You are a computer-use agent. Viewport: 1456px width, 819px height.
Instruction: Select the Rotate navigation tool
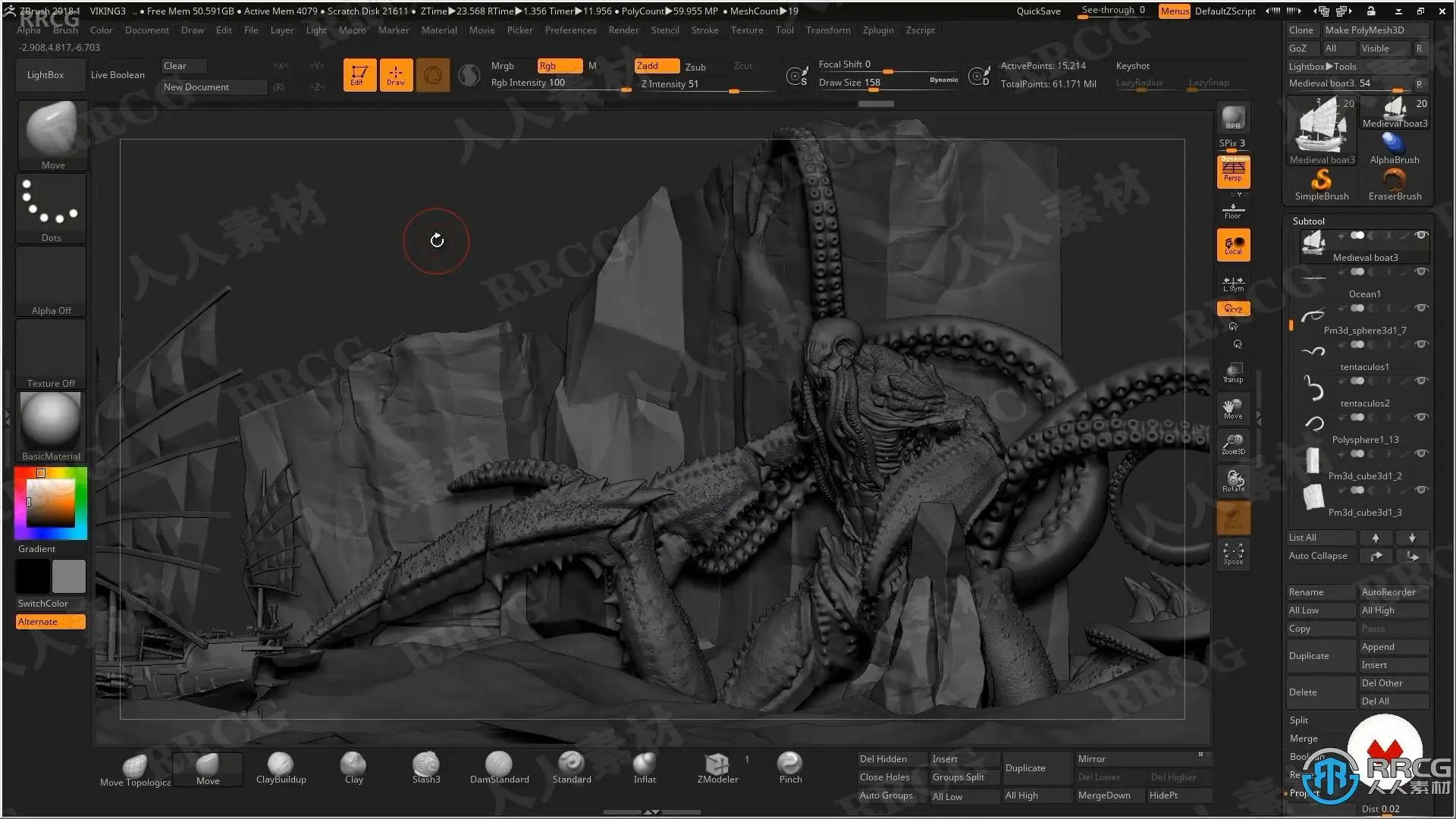click(1233, 481)
